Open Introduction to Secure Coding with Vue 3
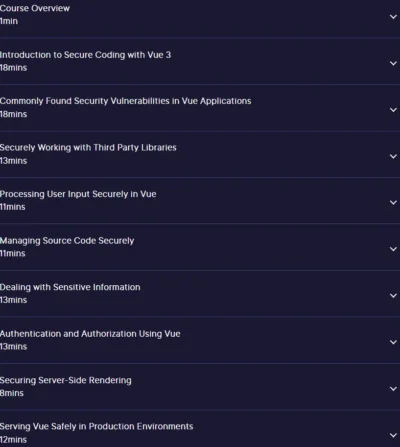This screenshot has height=447, width=400. click(x=85, y=55)
